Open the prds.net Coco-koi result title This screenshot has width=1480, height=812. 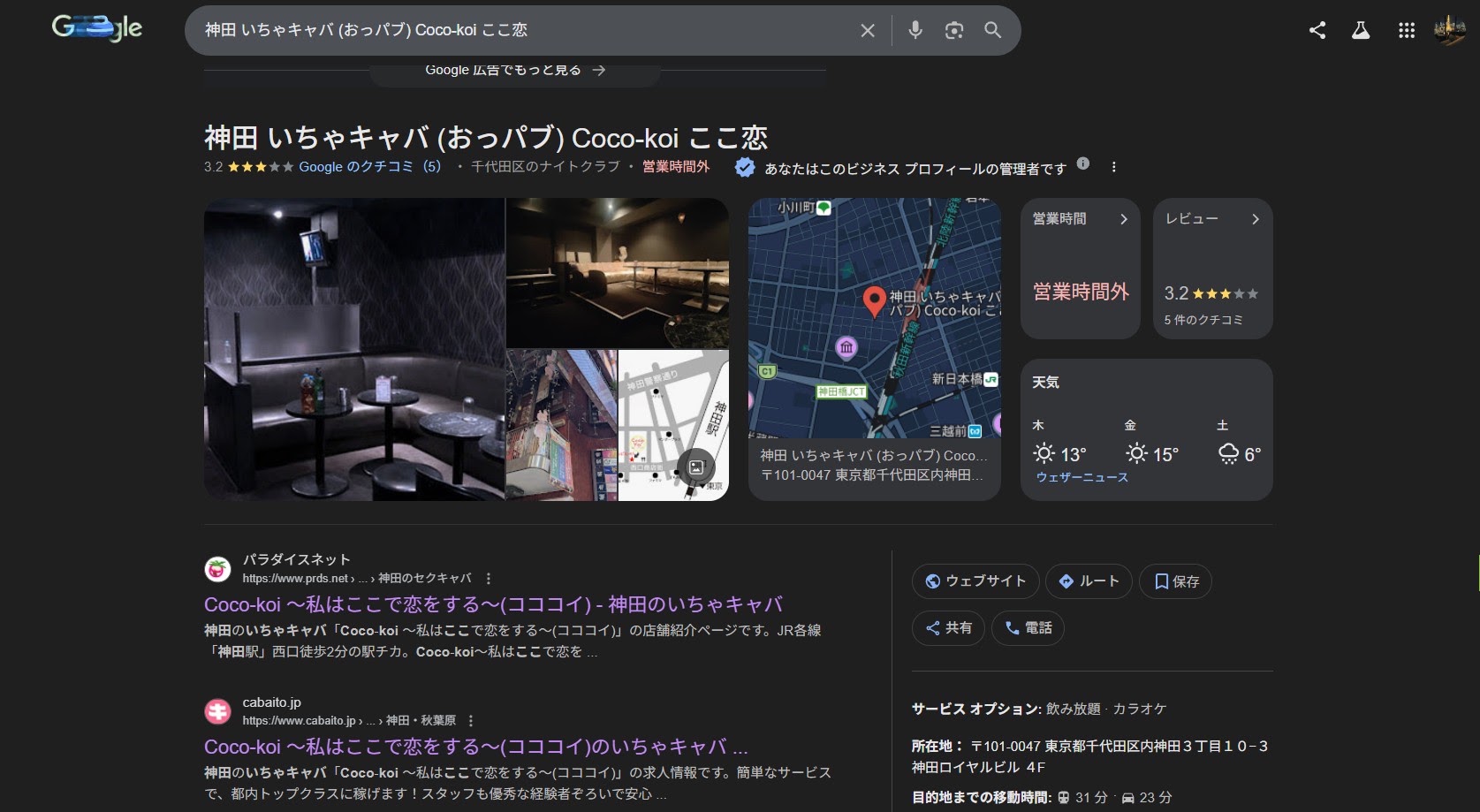click(x=493, y=605)
